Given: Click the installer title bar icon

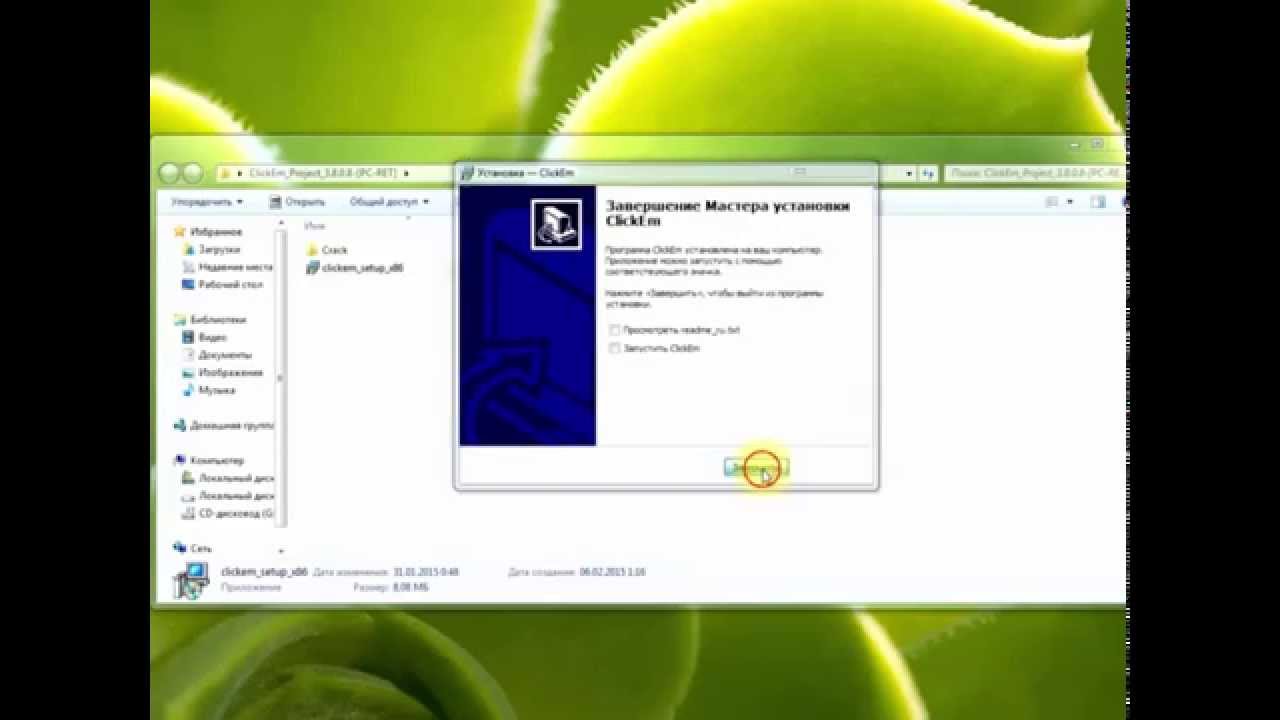Looking at the screenshot, I should pyautogui.click(x=467, y=173).
